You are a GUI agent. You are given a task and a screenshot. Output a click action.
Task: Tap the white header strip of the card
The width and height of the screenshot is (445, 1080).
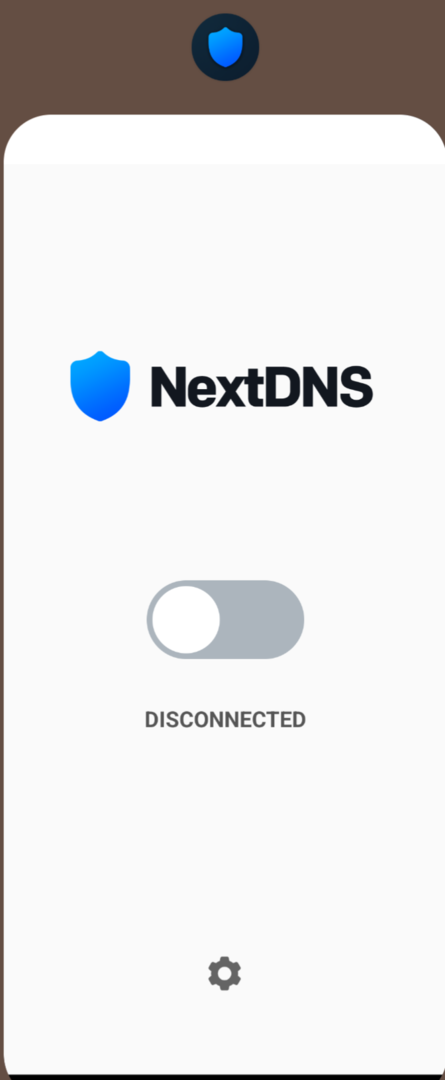pos(225,140)
